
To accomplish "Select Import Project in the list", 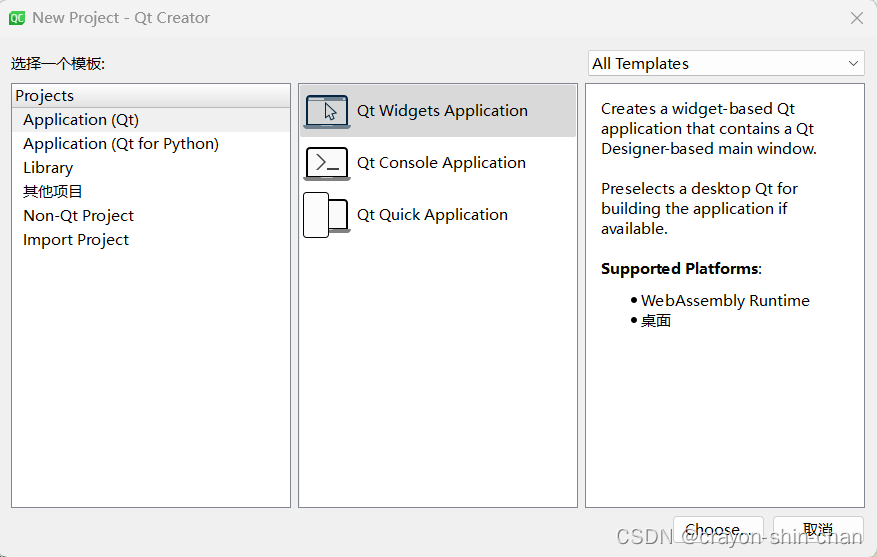I will (x=76, y=240).
